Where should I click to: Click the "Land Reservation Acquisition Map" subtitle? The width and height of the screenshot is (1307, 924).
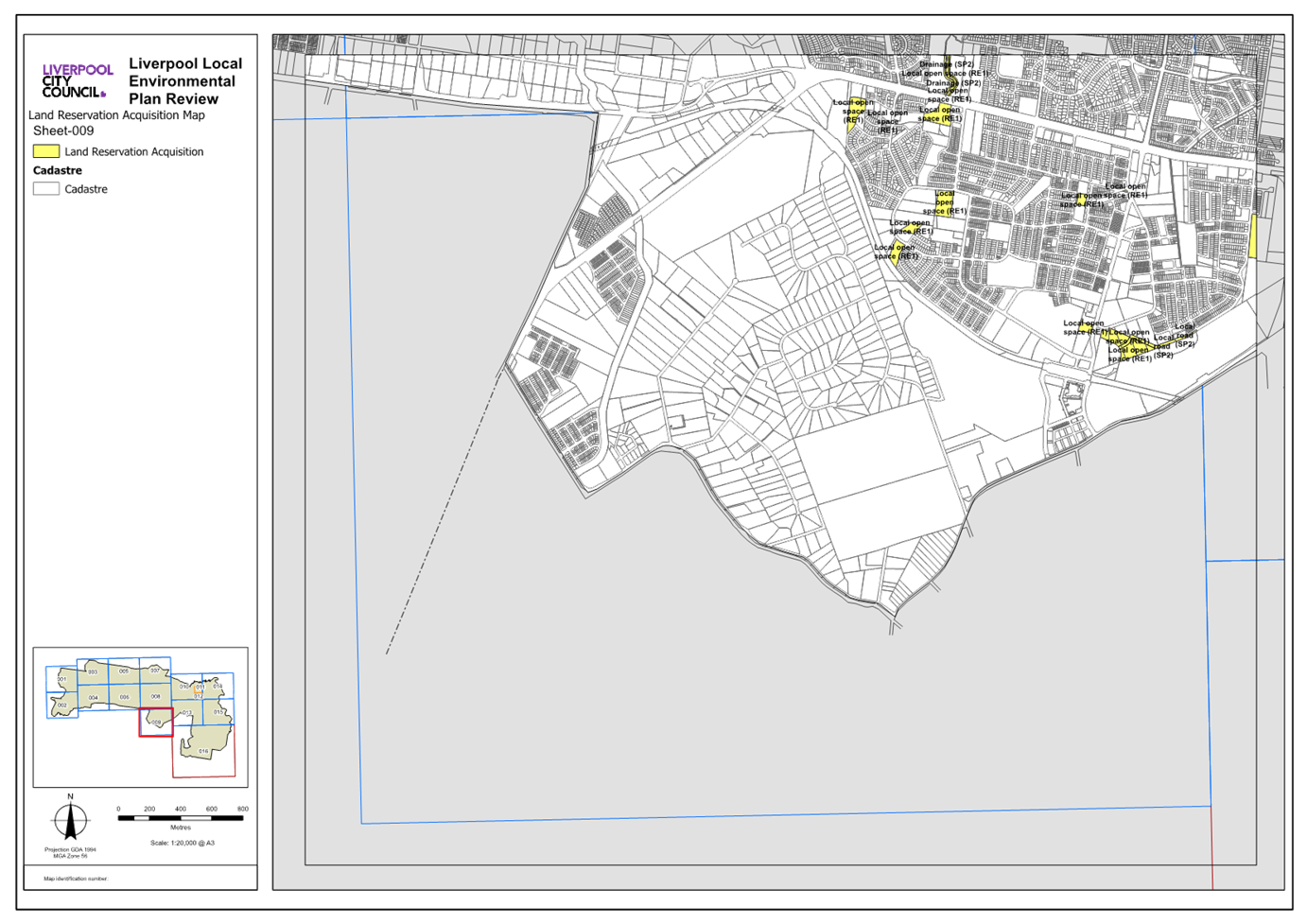click(x=116, y=115)
